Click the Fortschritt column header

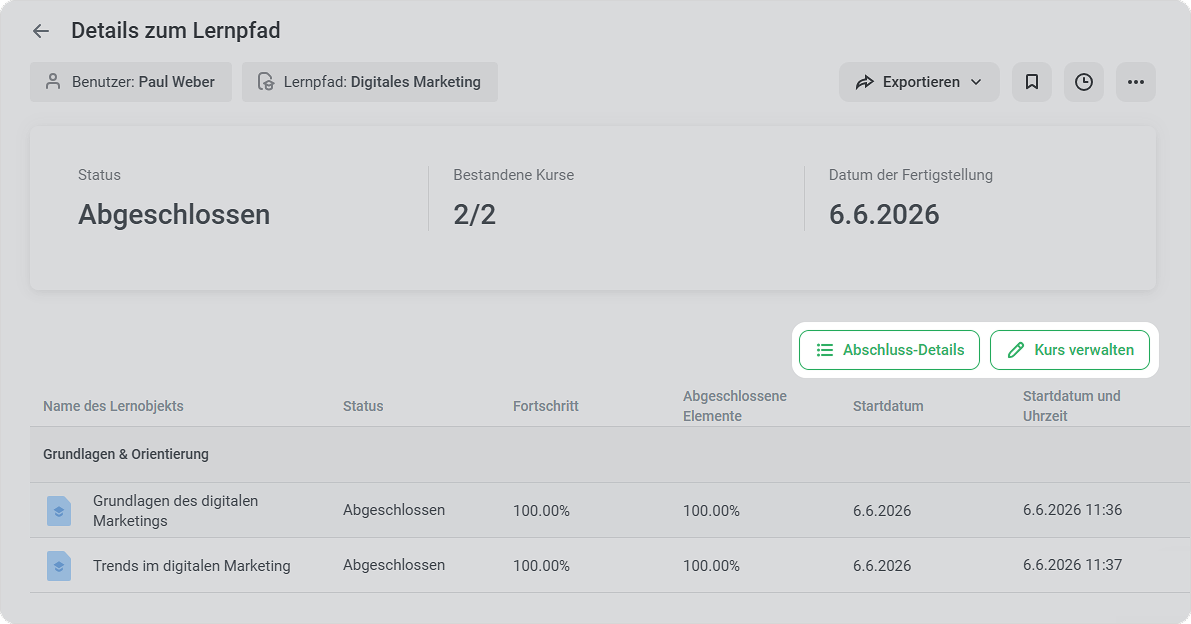(545, 406)
